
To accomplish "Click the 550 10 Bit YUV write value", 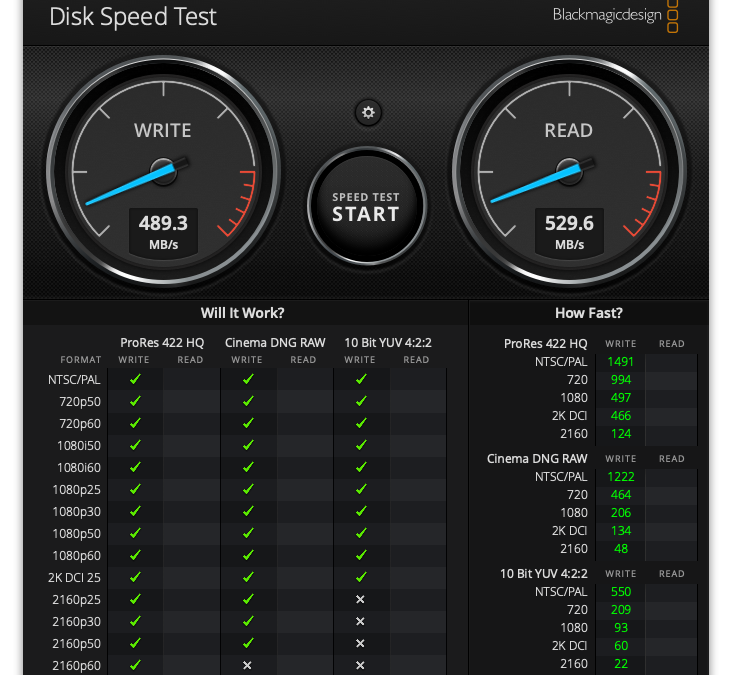I will tap(620, 592).
